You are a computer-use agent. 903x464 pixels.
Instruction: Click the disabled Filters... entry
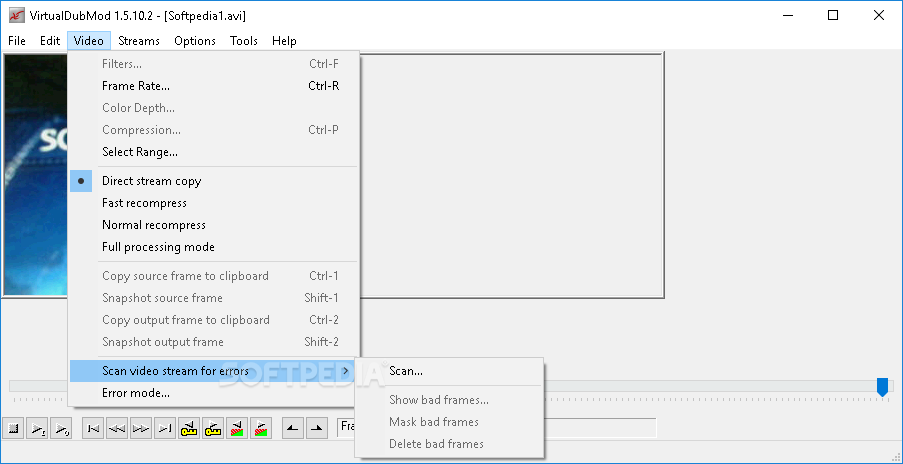[214, 64]
